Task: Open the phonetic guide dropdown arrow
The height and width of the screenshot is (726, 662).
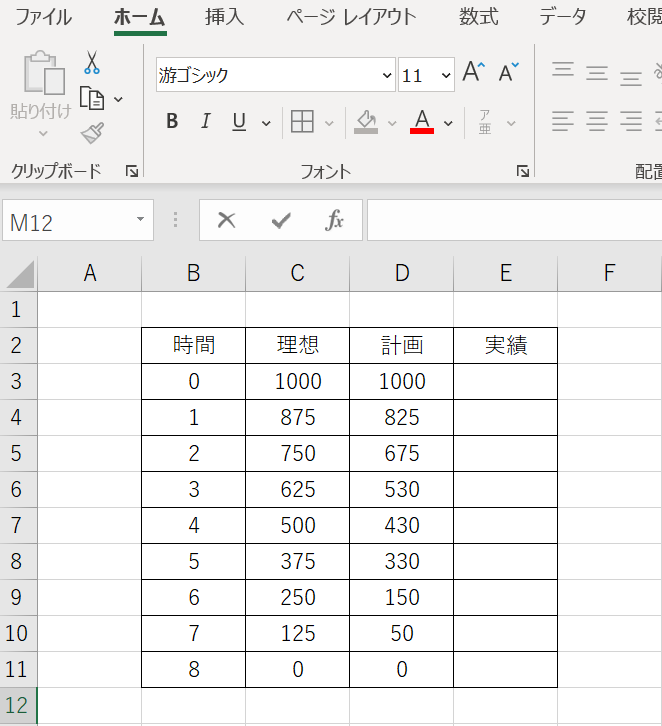Action: (511, 124)
